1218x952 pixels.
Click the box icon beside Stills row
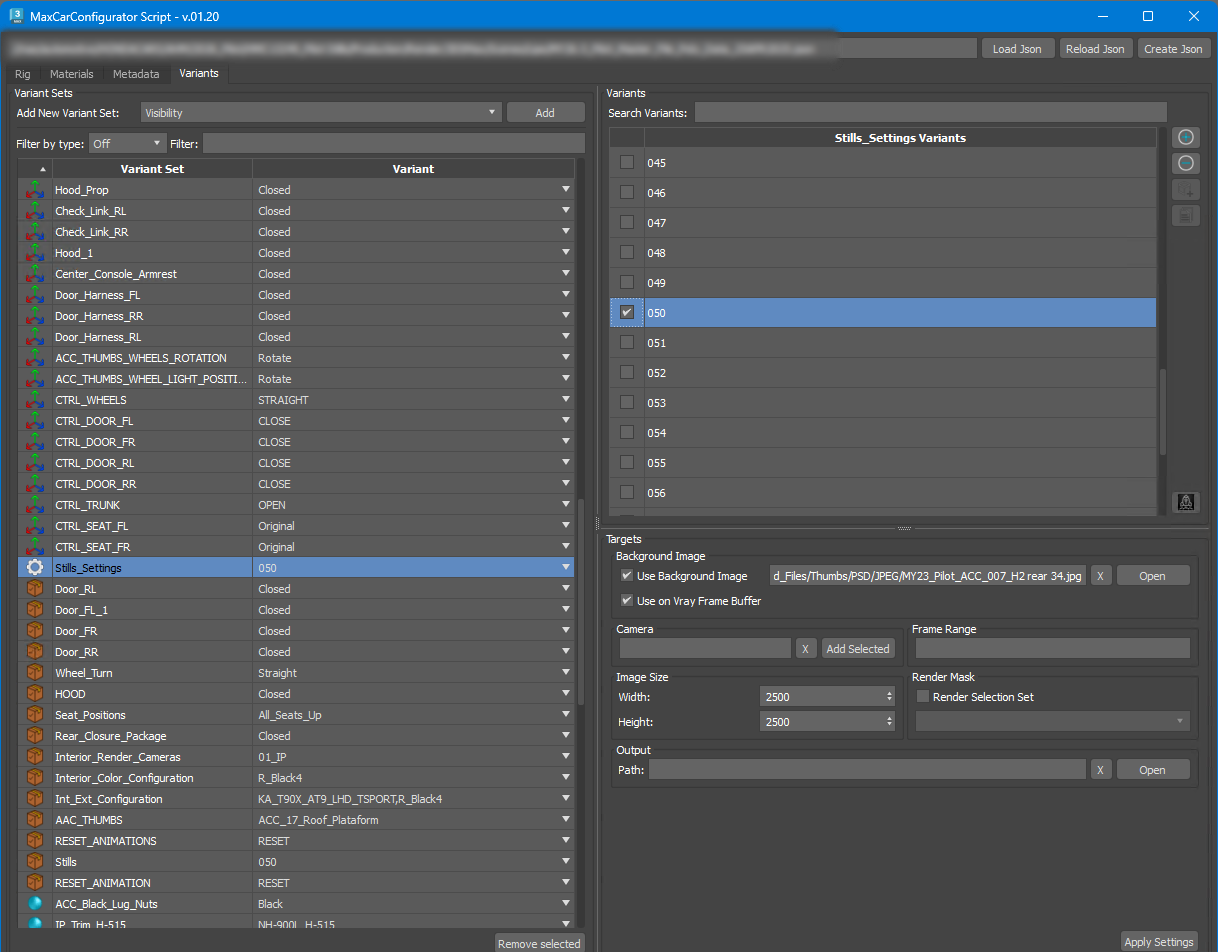[35, 862]
